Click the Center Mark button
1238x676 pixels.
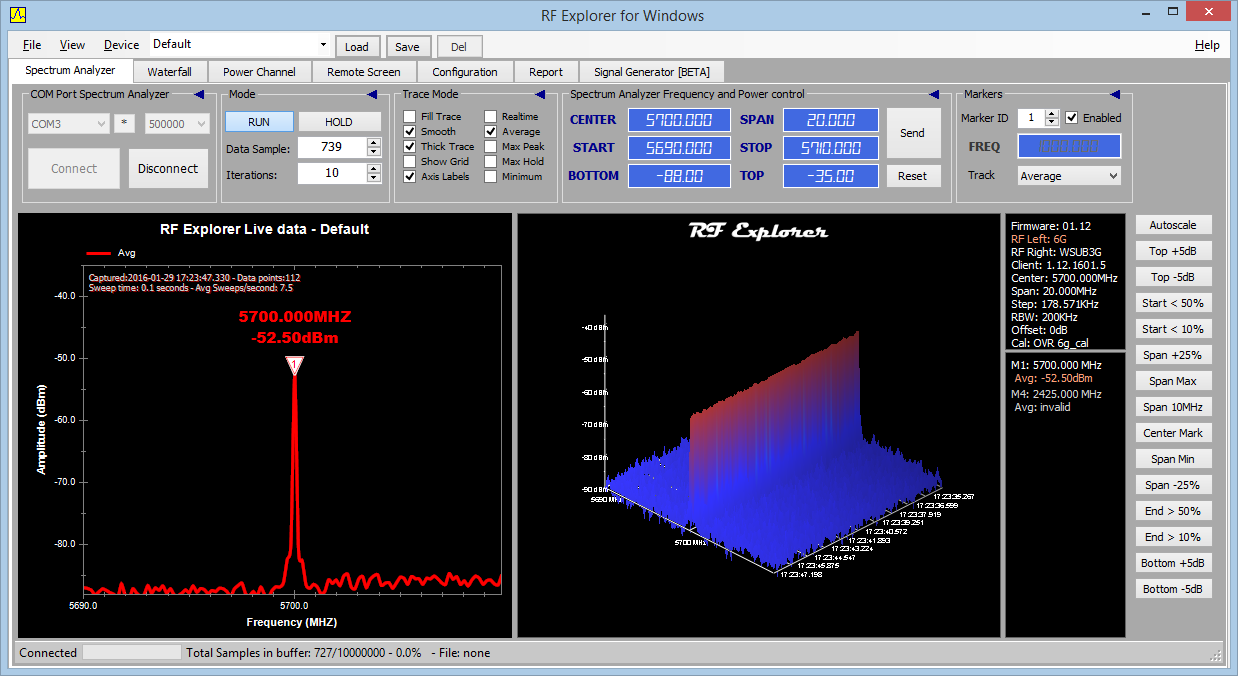1173,433
